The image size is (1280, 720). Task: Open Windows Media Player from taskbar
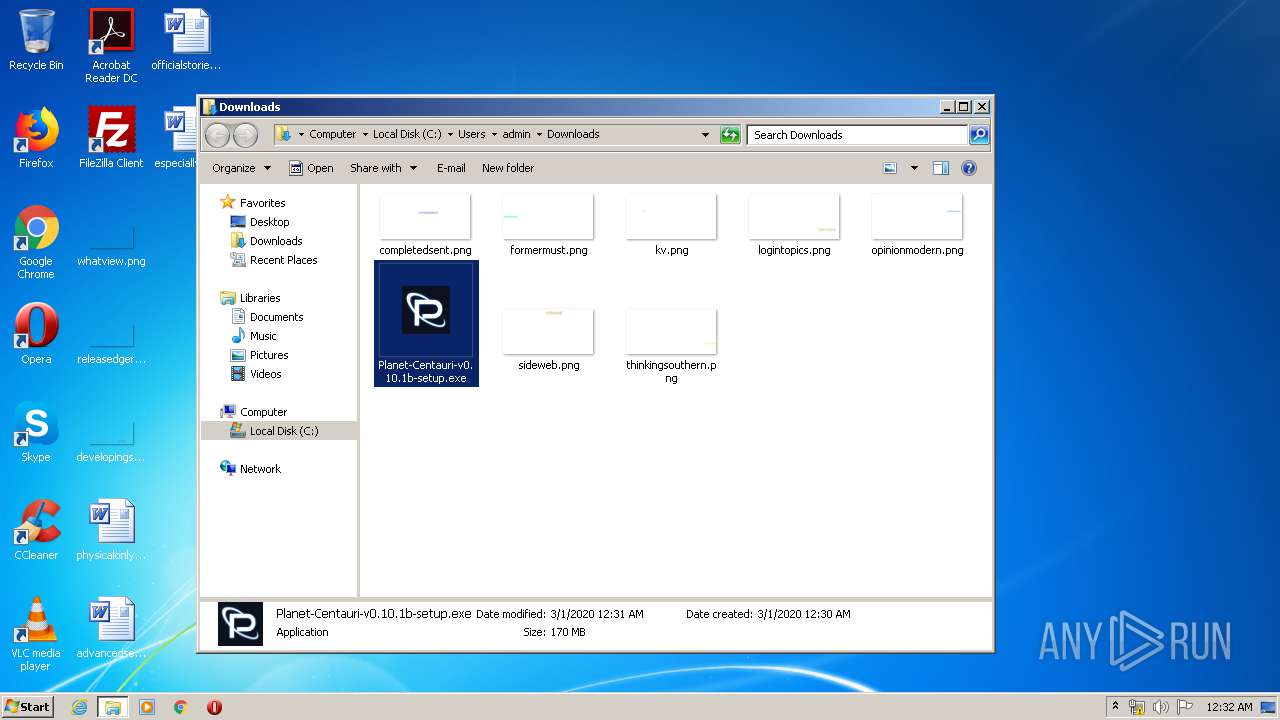tap(147, 707)
